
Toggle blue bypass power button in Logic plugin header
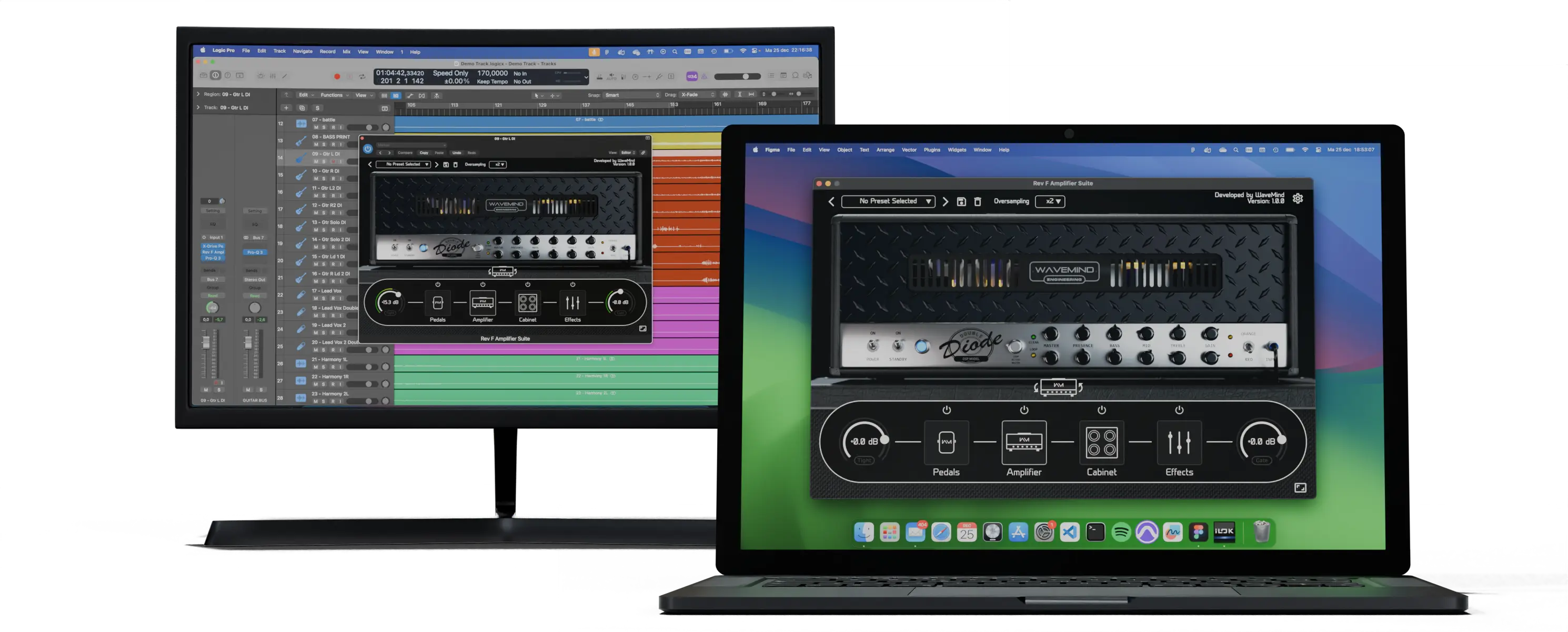[x=368, y=148]
